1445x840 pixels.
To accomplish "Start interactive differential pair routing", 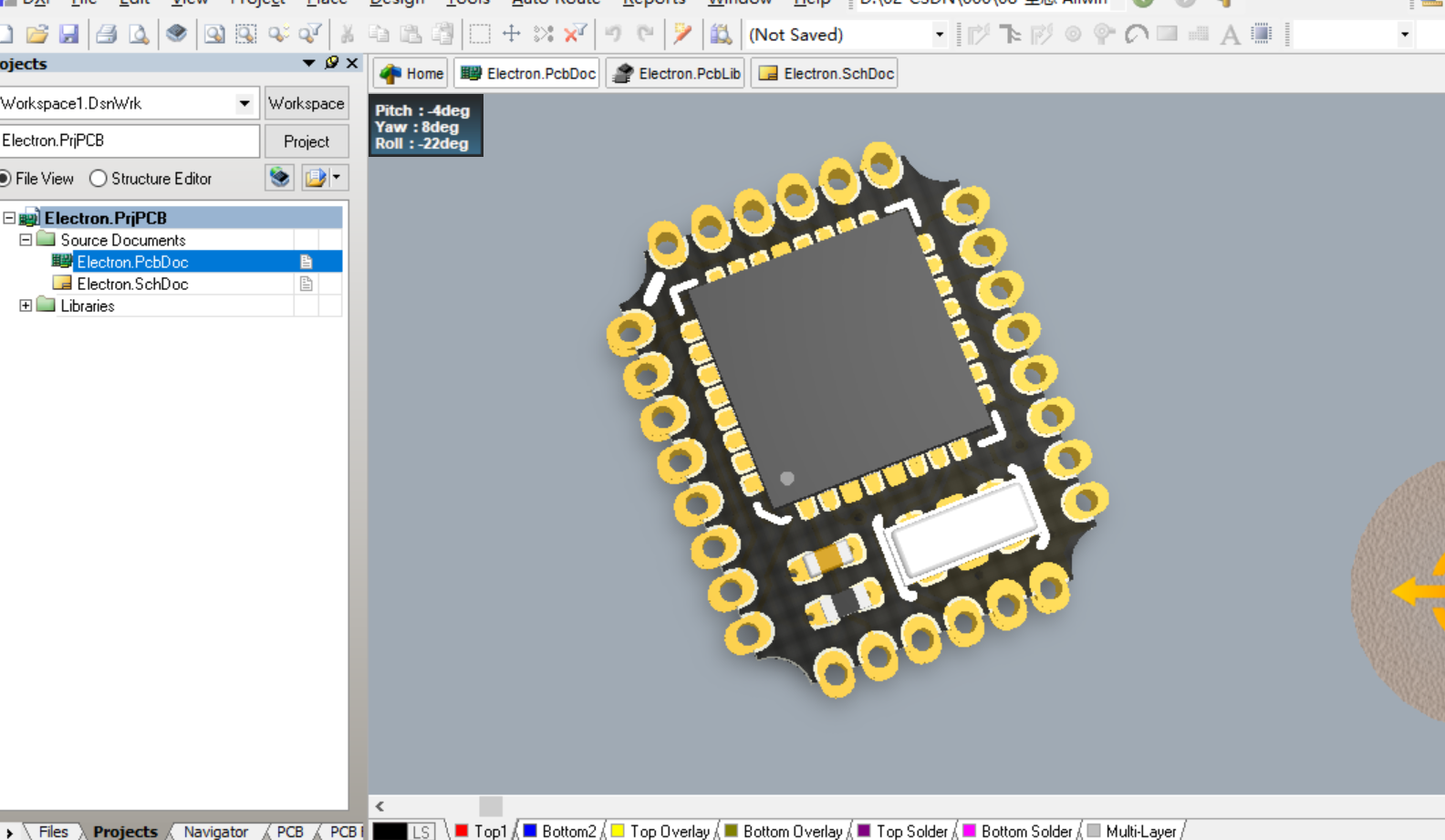I will coord(1042,35).
